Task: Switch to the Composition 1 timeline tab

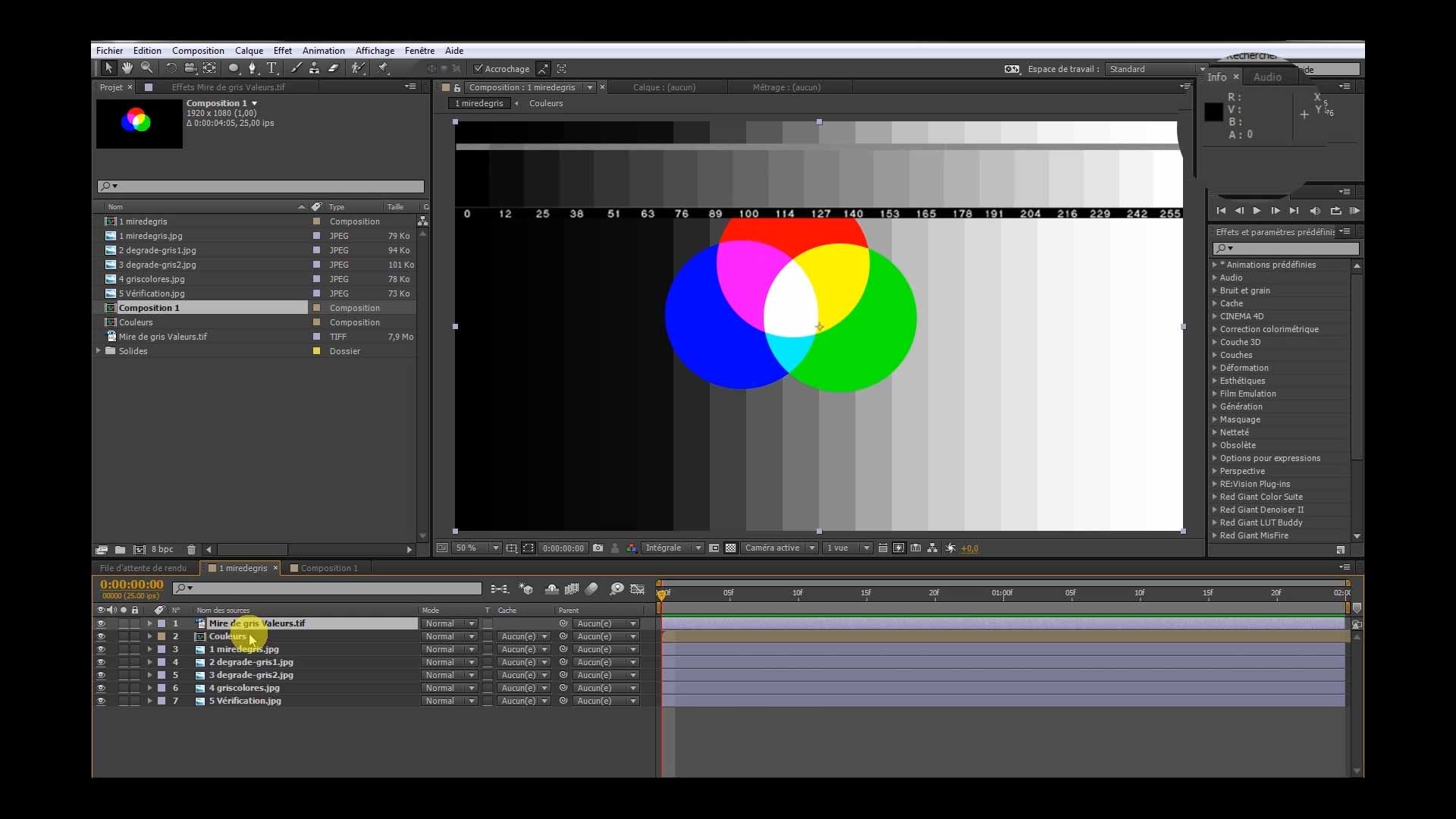Action: click(x=329, y=568)
